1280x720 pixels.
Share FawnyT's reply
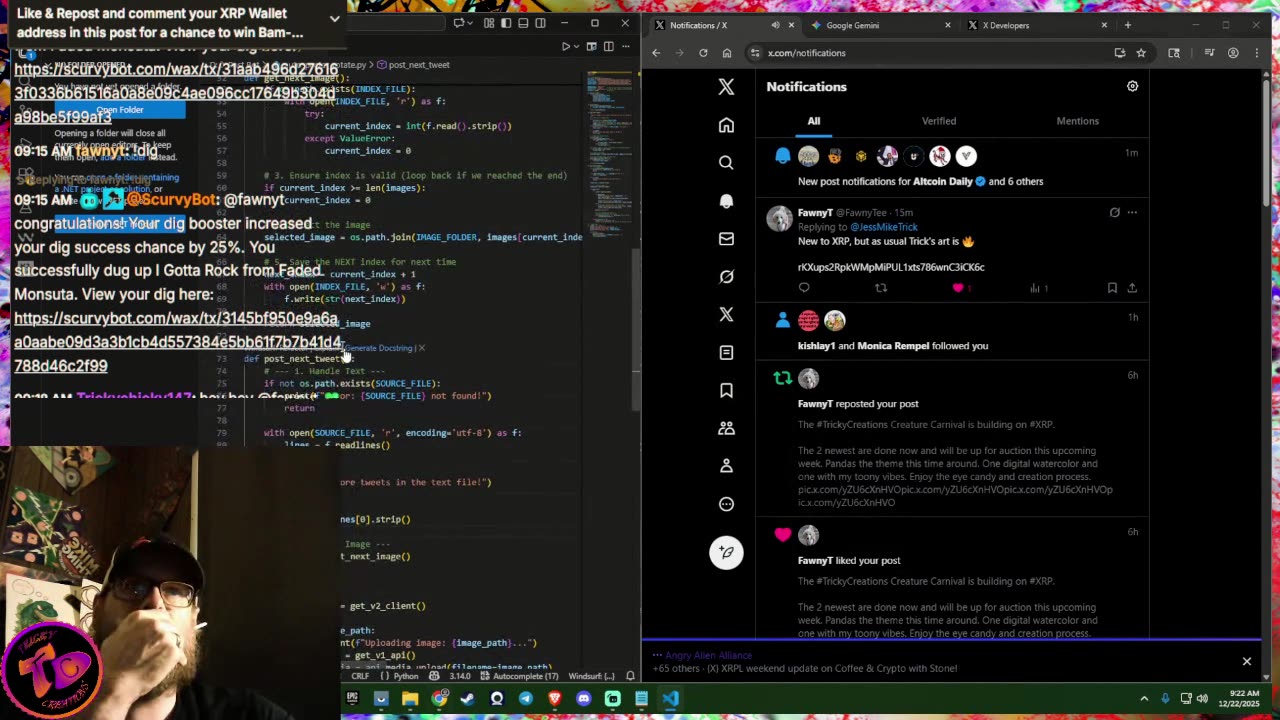(x=1132, y=288)
